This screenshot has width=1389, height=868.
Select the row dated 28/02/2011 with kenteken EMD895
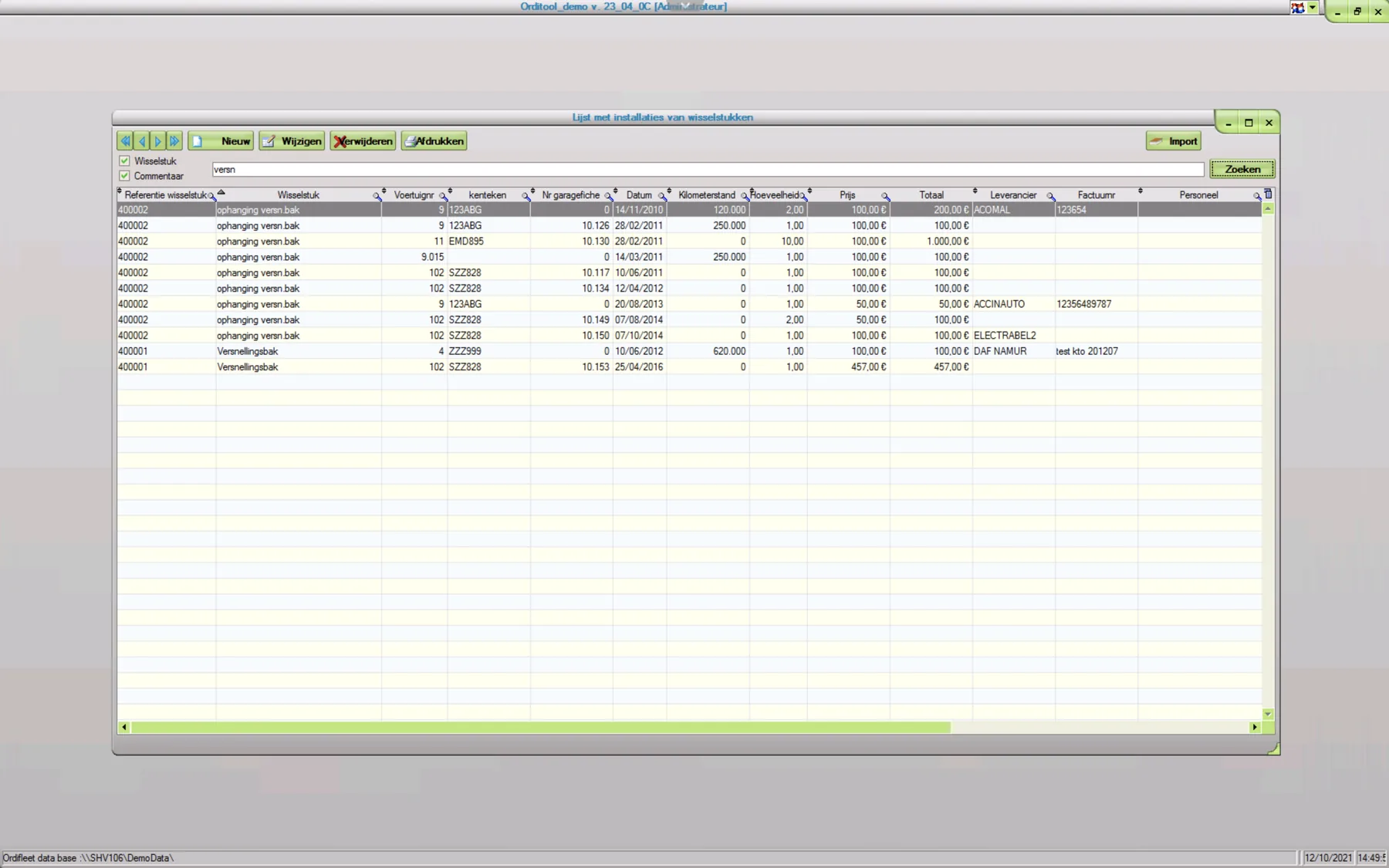[x=689, y=241]
